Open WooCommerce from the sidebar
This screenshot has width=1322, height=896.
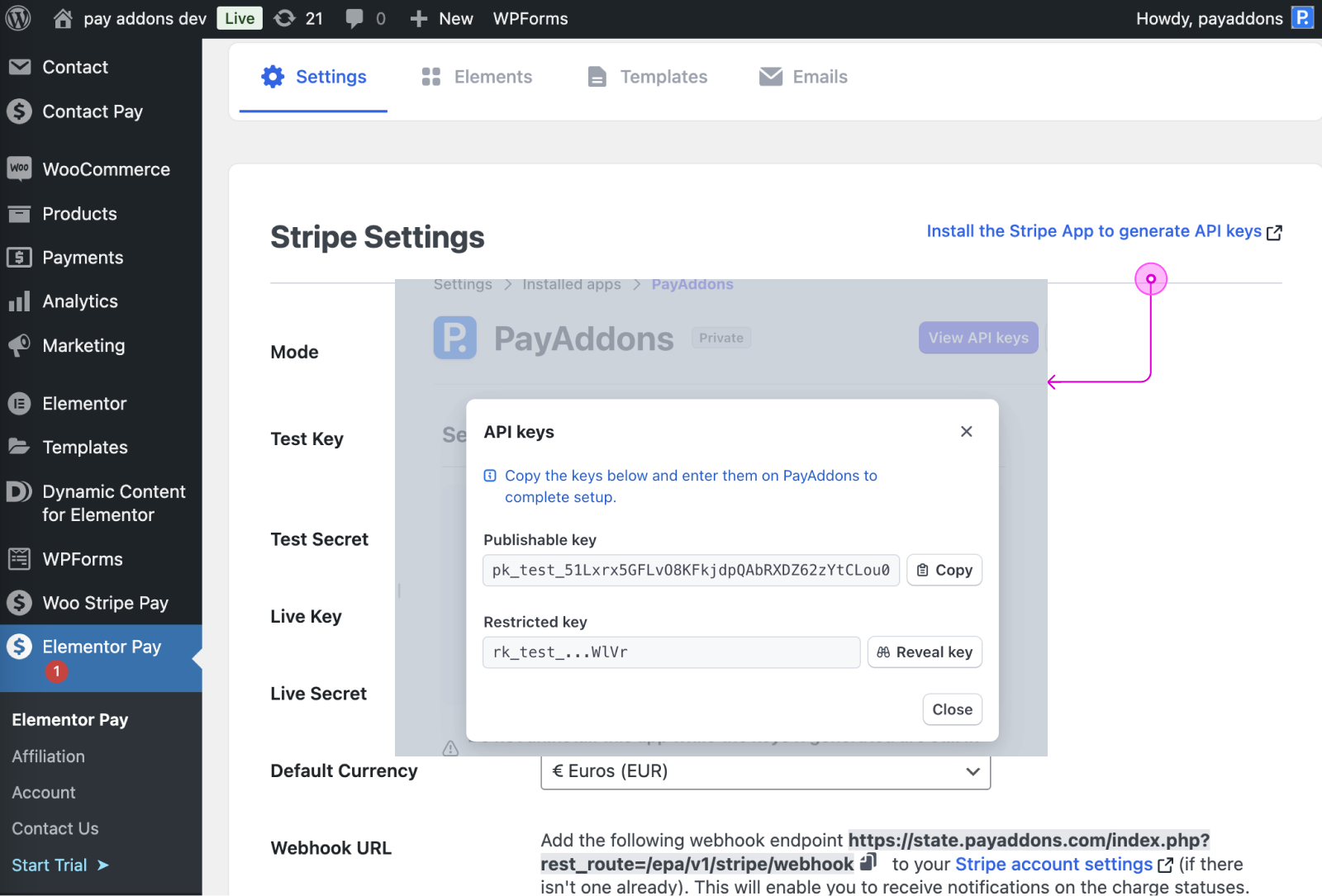(107, 168)
